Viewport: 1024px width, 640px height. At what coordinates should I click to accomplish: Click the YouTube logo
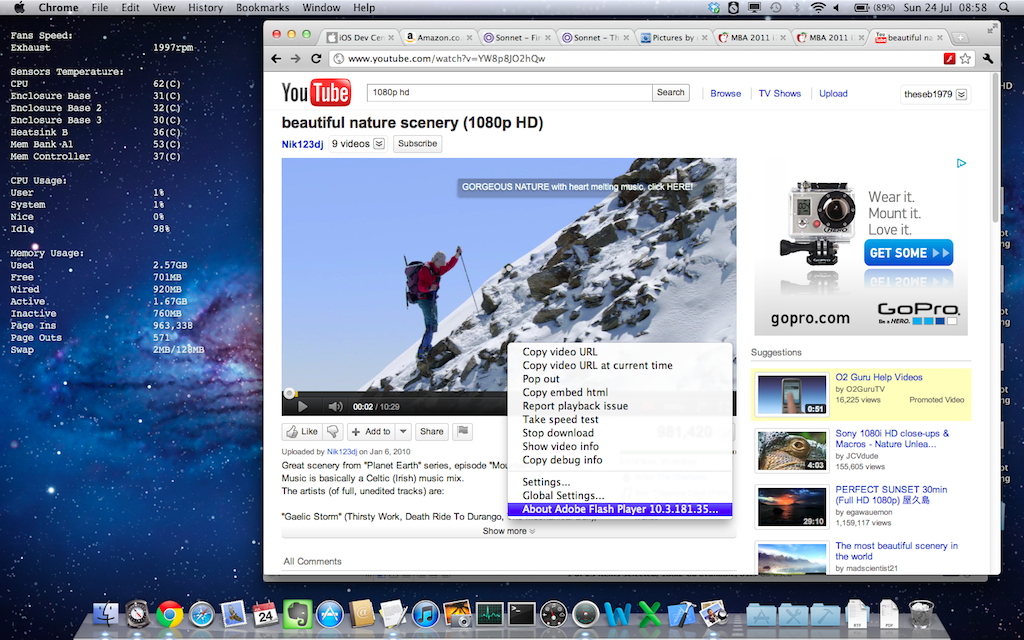[316, 93]
